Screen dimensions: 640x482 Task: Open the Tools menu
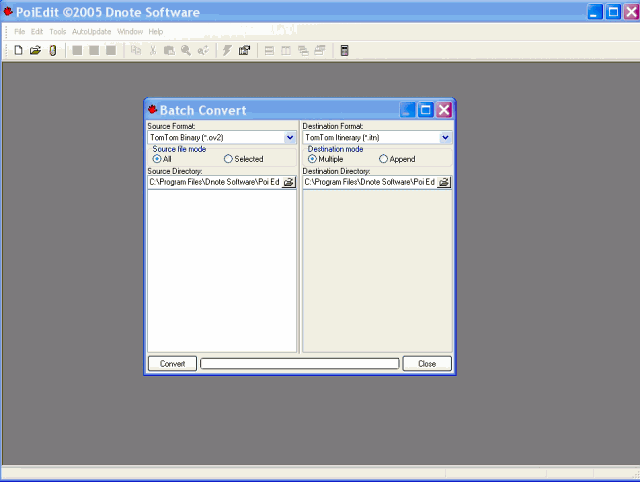(x=58, y=31)
